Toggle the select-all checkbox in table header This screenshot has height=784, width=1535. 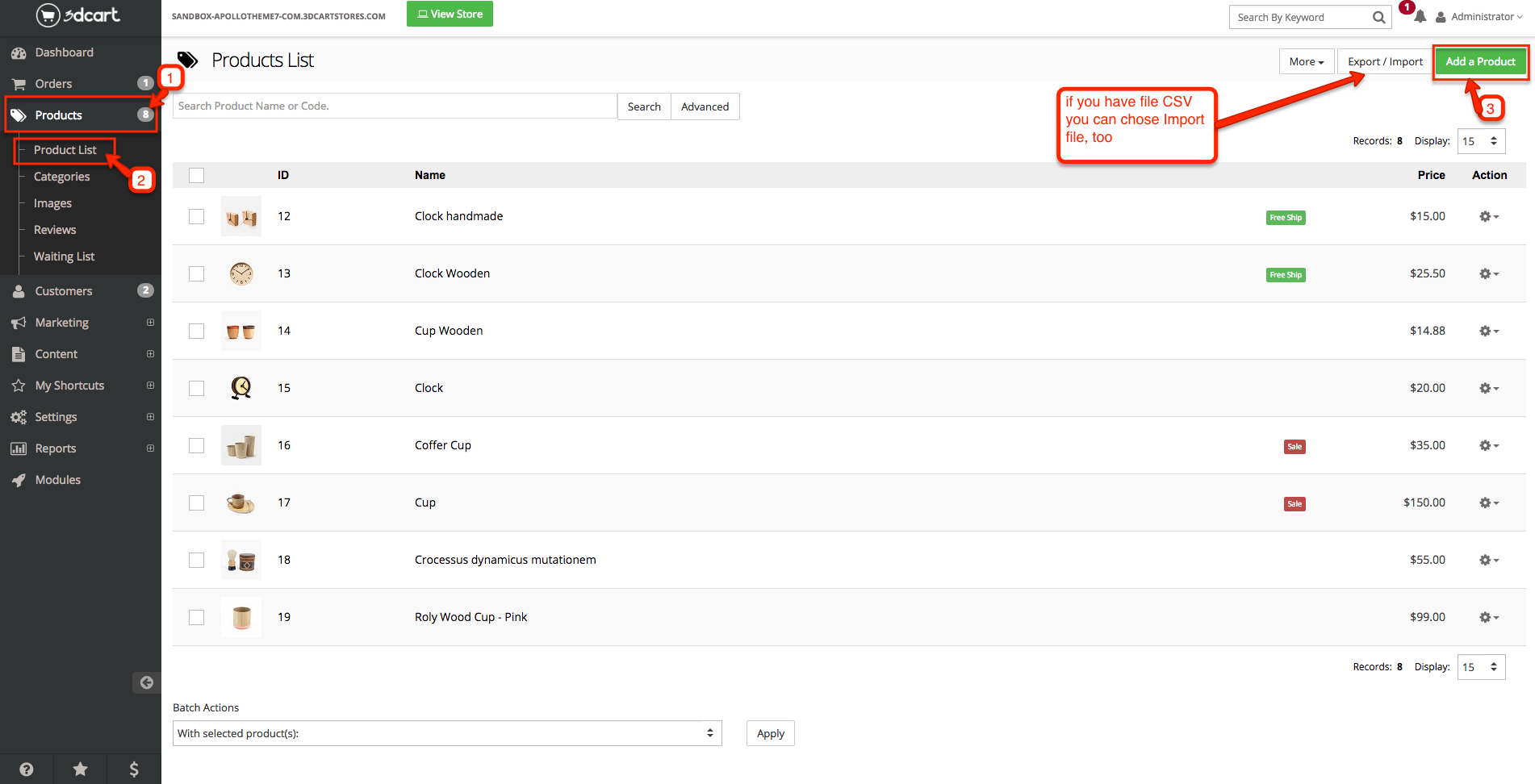(196, 175)
